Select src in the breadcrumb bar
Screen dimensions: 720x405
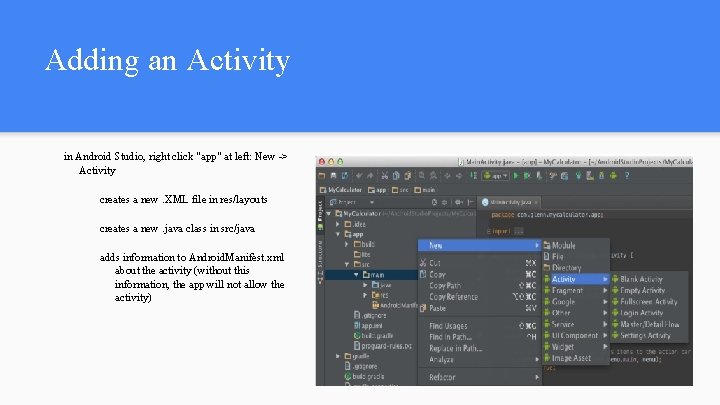pos(400,190)
